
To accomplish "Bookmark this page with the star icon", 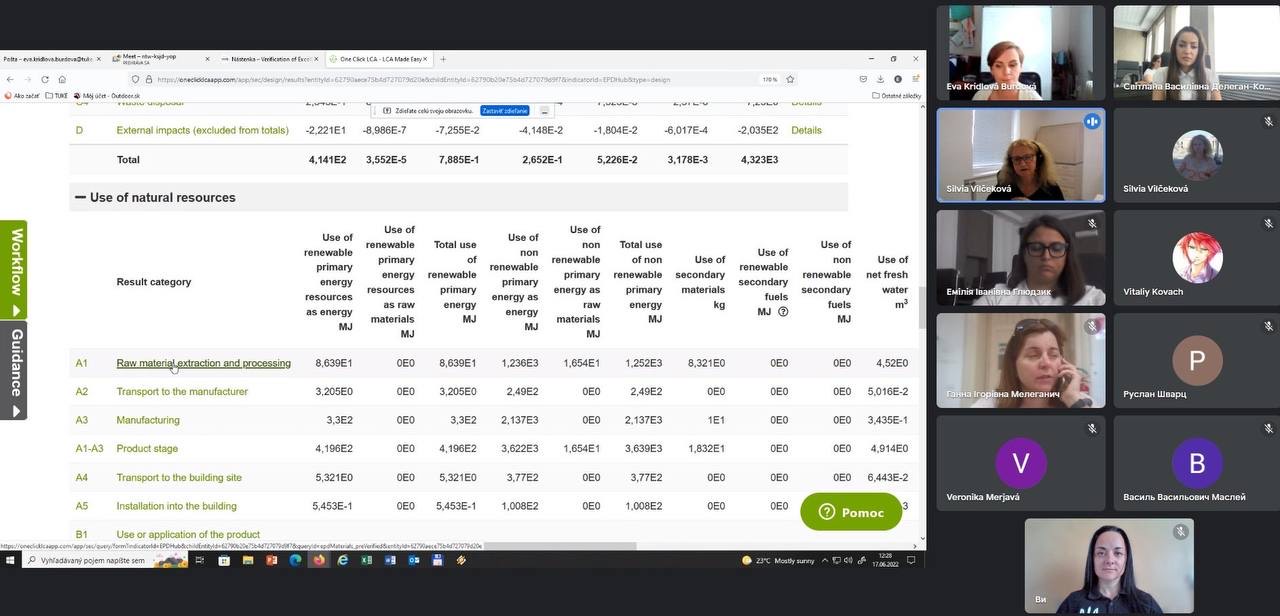I will pos(790,79).
